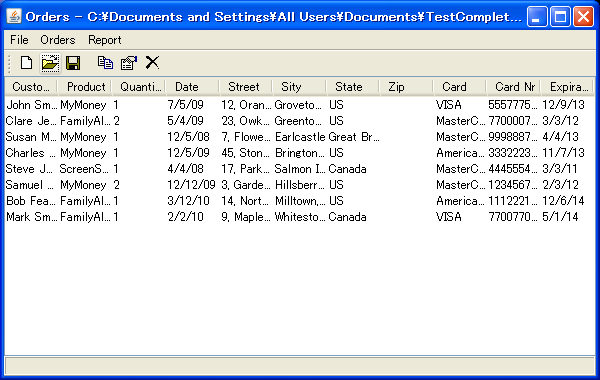
Task: Click card number cell 1234567...
Action: (x=514, y=185)
